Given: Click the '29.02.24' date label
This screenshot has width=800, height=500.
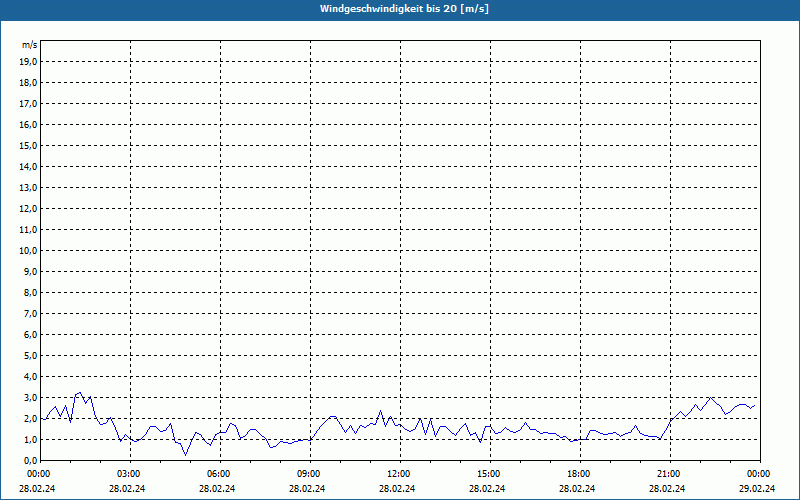Looking at the screenshot, I should click(757, 488).
